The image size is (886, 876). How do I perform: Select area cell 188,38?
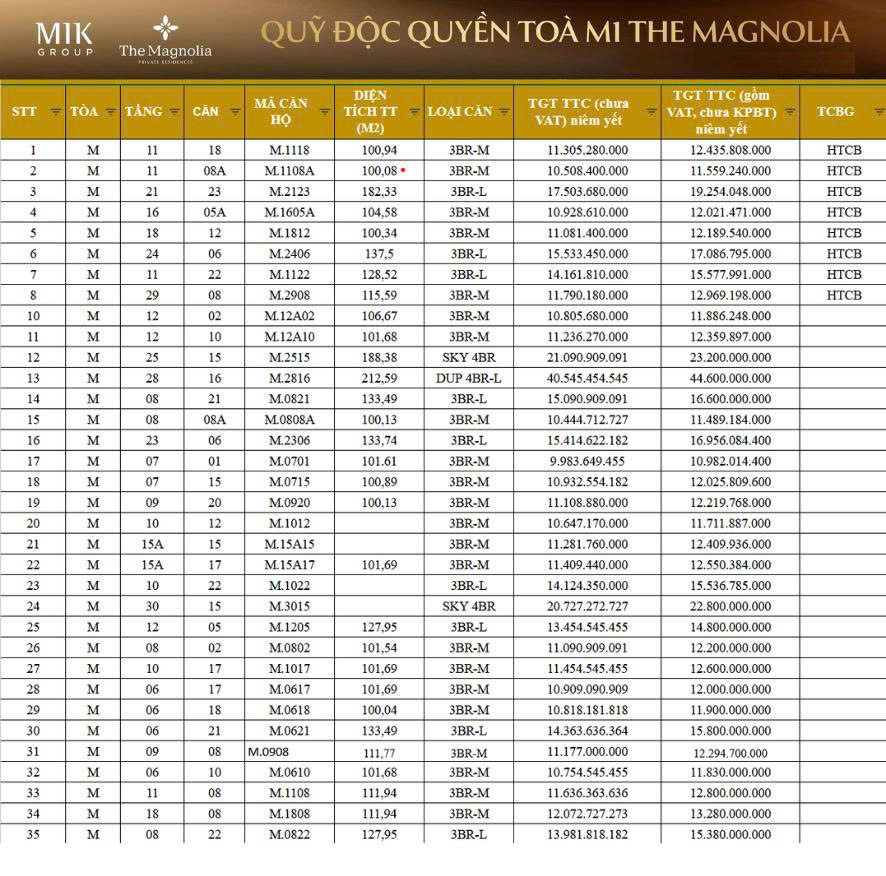point(379,357)
